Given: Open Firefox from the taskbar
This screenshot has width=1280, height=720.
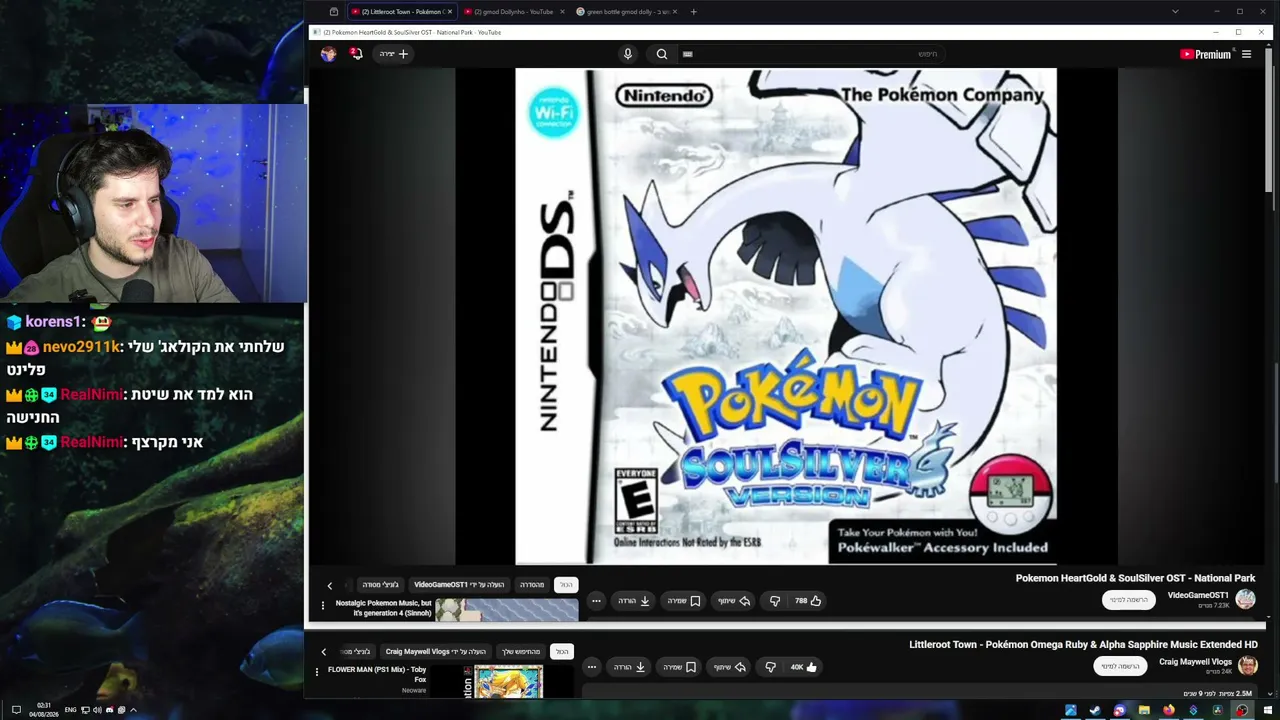Looking at the screenshot, I should tap(1168, 711).
